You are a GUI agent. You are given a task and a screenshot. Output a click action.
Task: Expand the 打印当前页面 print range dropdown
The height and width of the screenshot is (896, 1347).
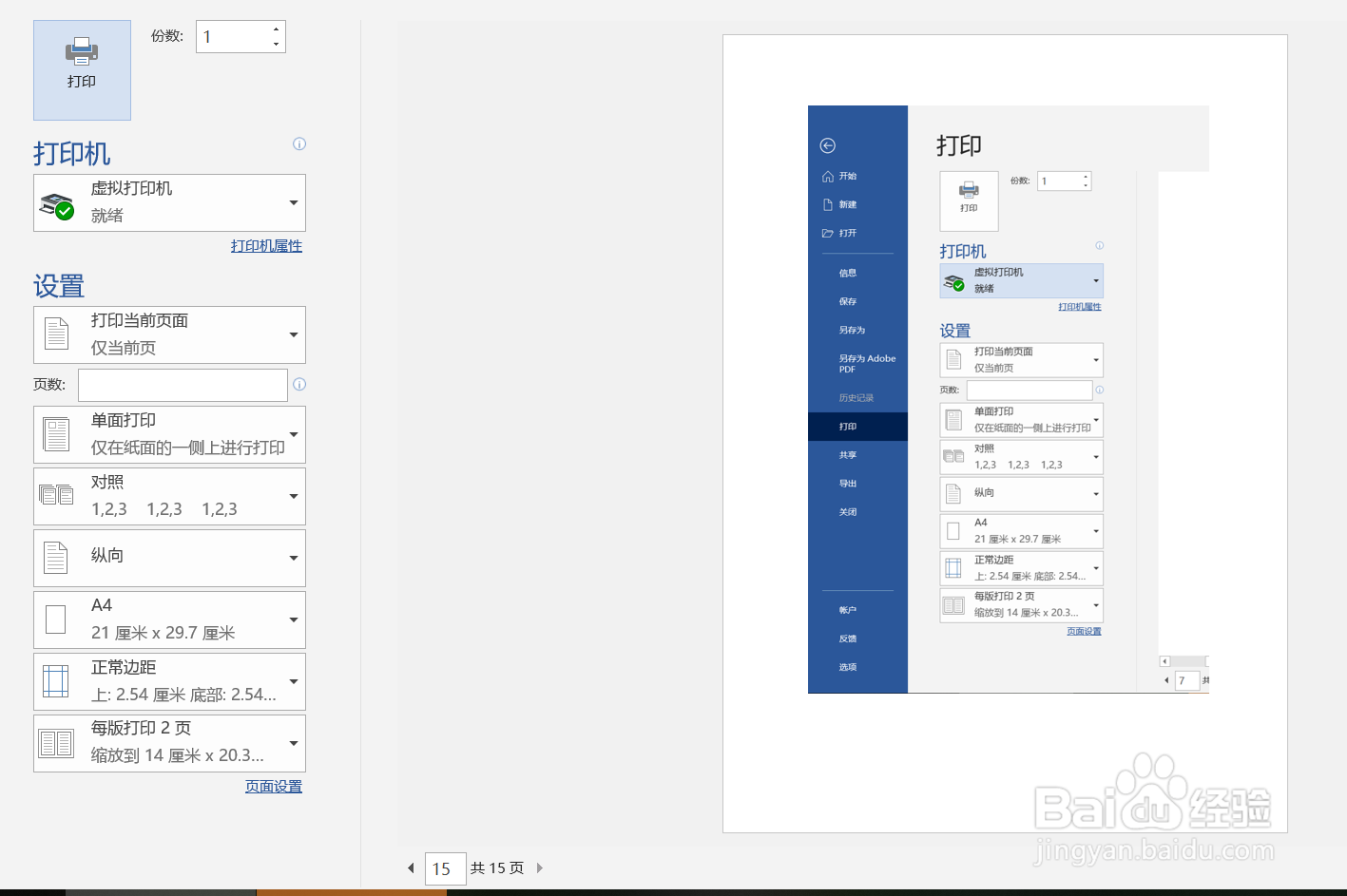169,334
